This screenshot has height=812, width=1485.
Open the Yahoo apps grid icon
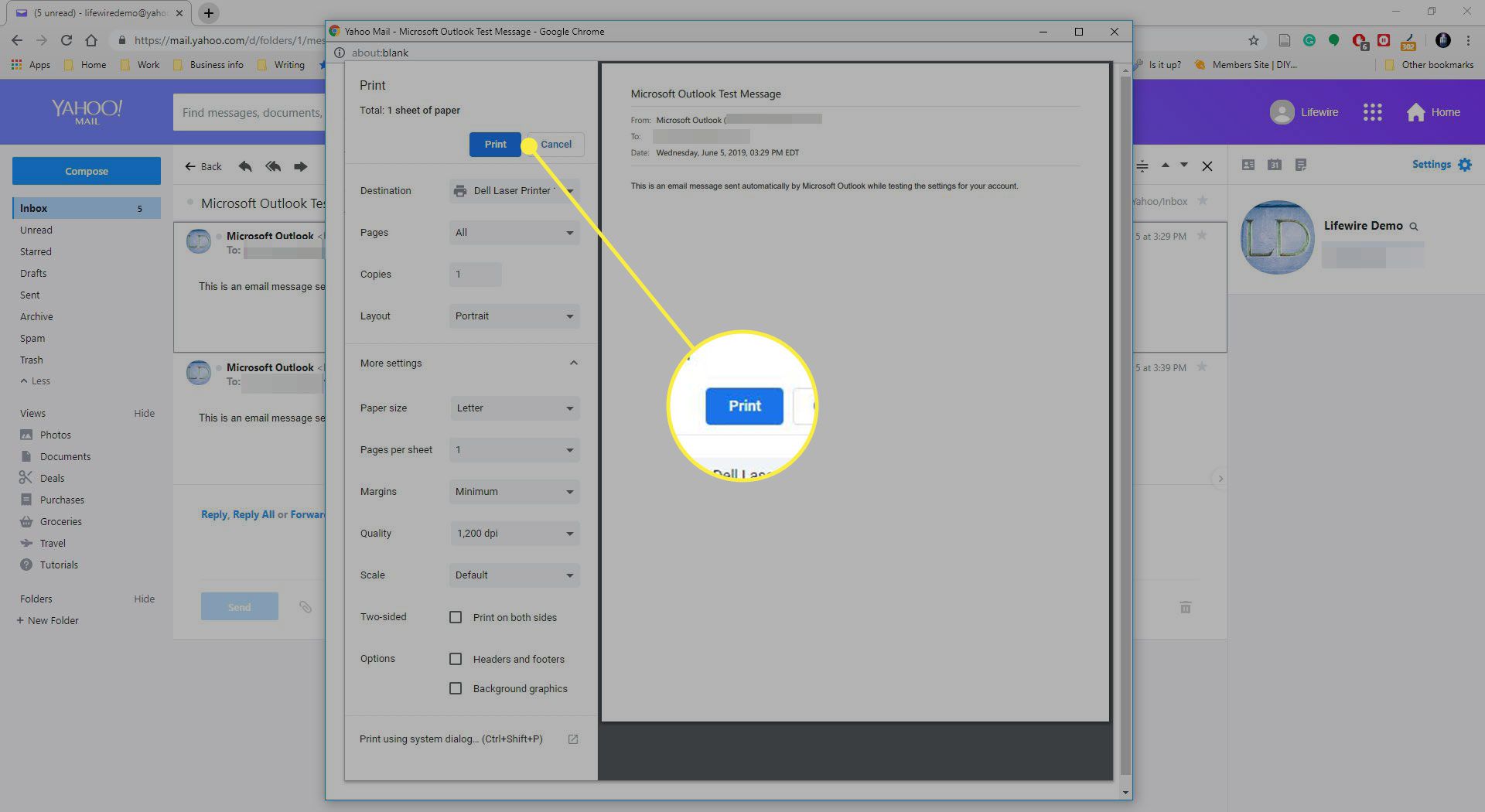click(x=1373, y=112)
